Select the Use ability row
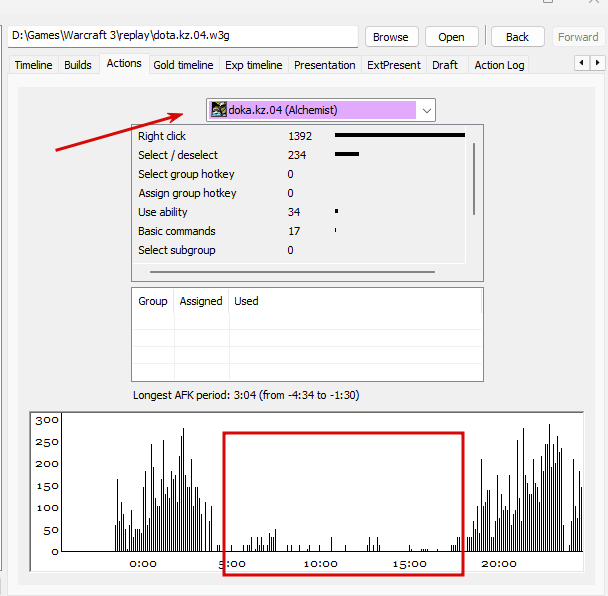The height and width of the screenshot is (596, 608). coord(299,212)
